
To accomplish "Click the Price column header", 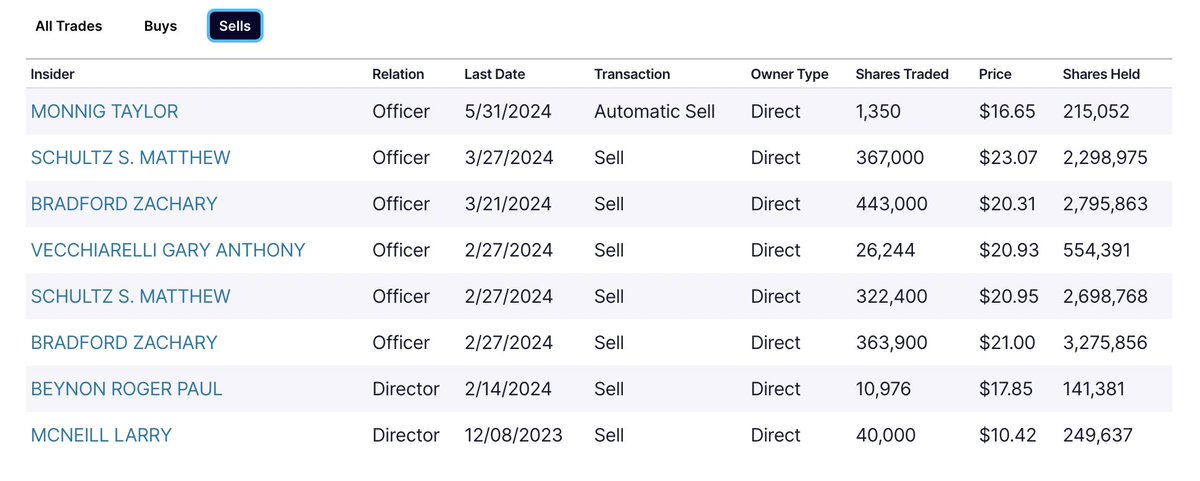I will click(995, 74).
